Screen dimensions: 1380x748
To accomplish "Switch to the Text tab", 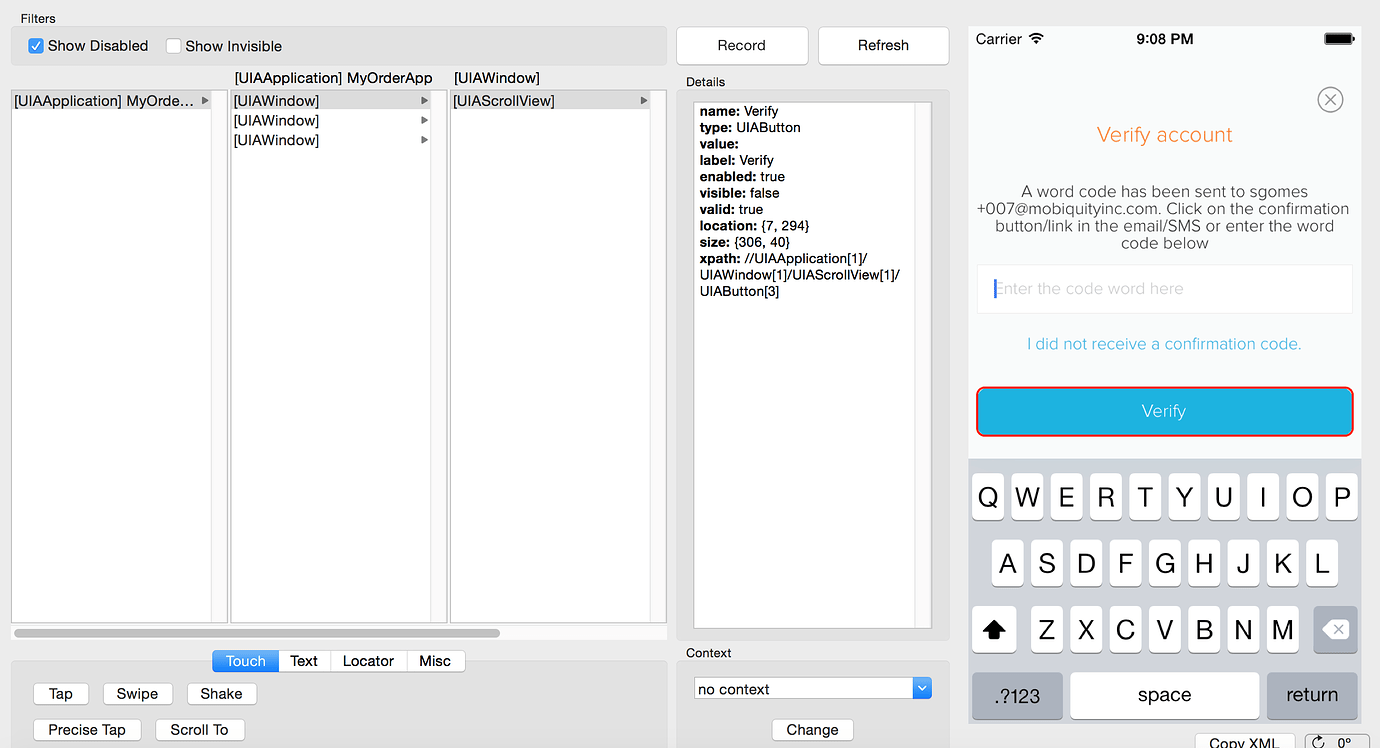I will pos(303,661).
